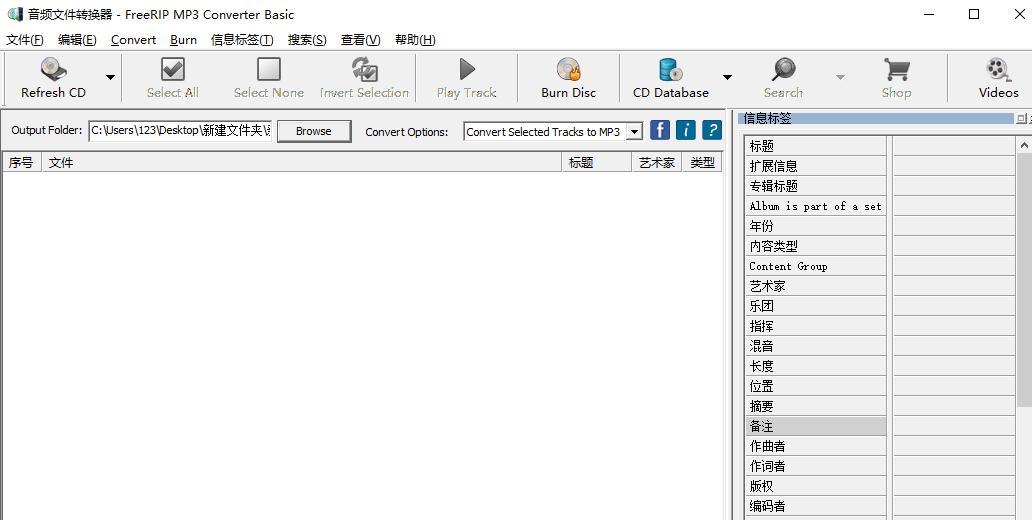Click the Play Track button
This screenshot has height=520, width=1032.
467,78
